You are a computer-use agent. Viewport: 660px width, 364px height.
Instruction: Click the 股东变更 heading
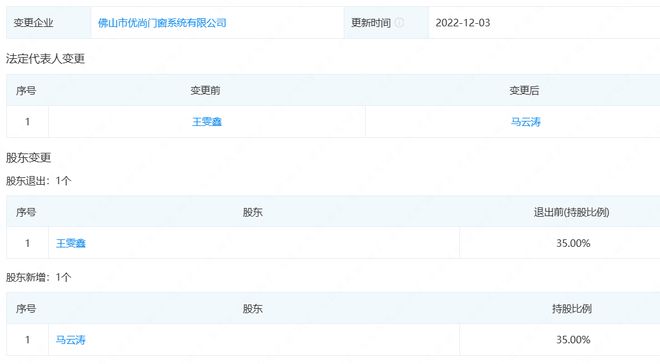[x=29, y=158]
